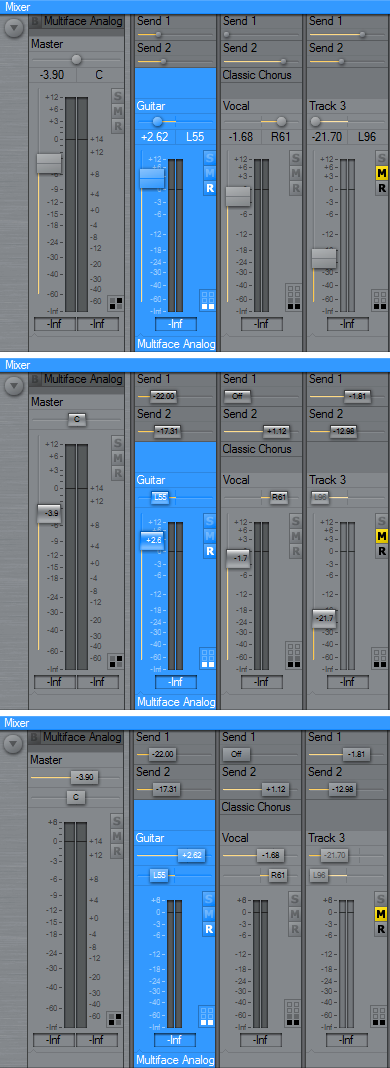The height and width of the screenshot is (1068, 390).
Task: Toggle Guitar record-arm R in the knob-style mixer
Action: click(x=209, y=188)
